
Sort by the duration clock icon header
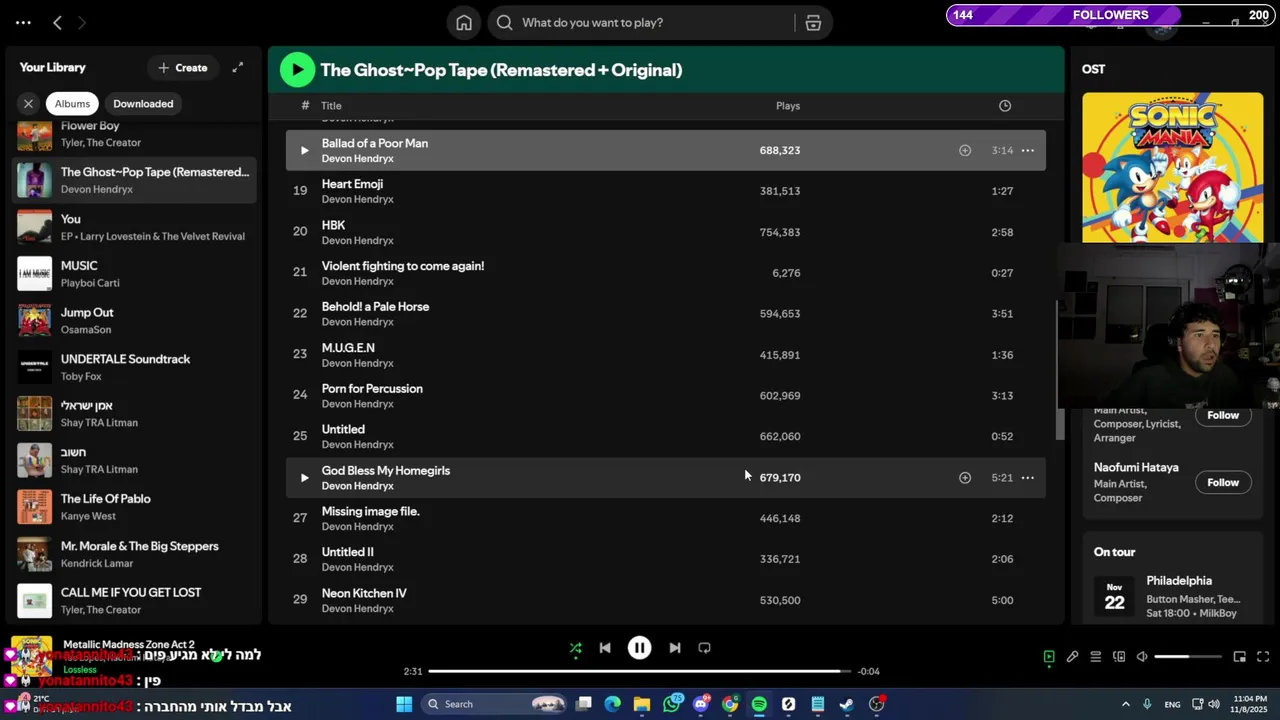tap(1005, 106)
